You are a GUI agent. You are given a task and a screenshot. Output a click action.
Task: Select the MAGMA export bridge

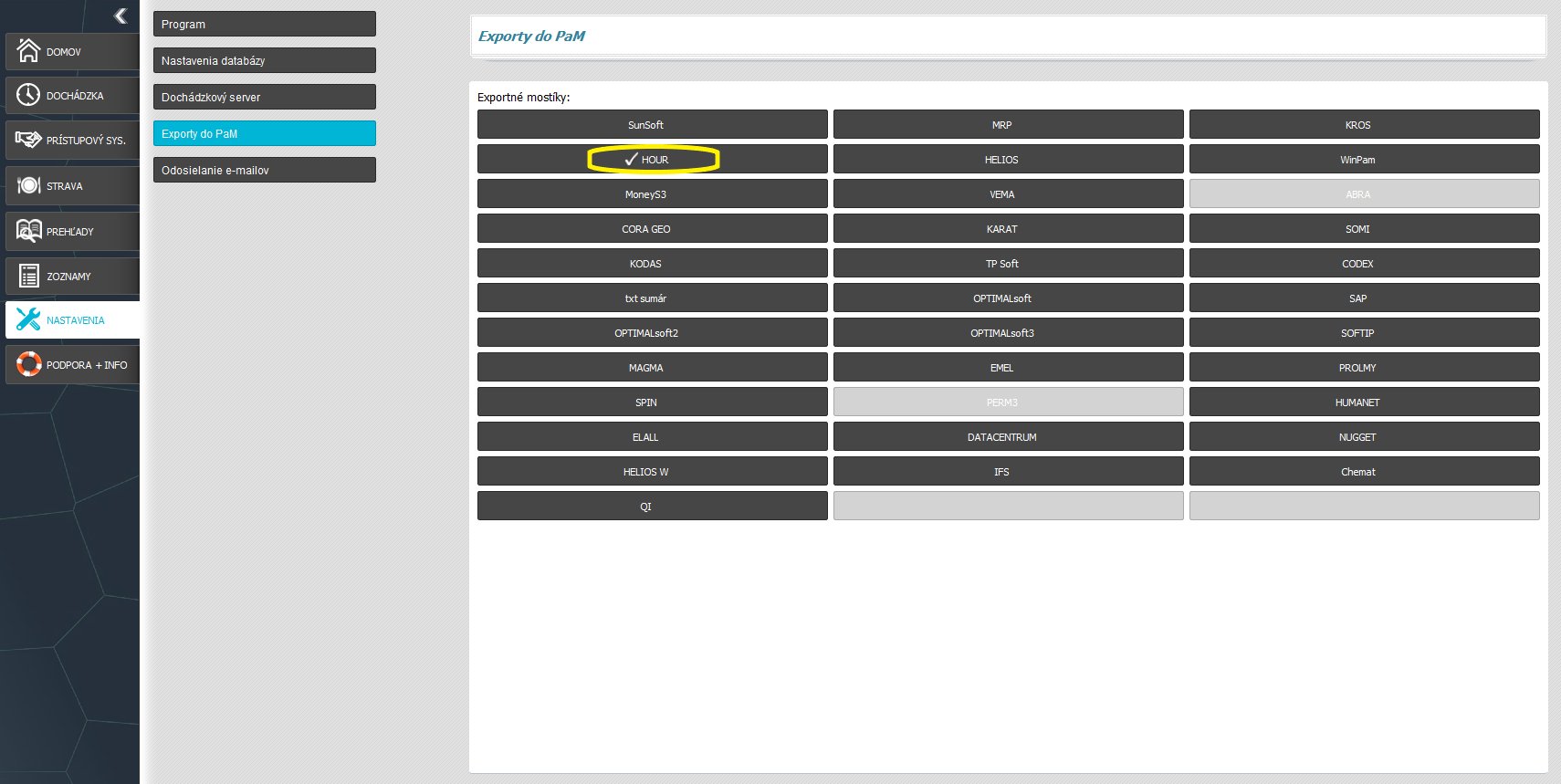coord(653,367)
